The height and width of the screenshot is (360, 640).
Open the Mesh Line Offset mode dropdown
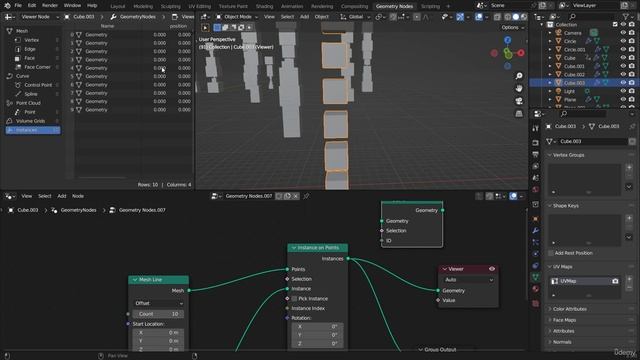click(159, 303)
